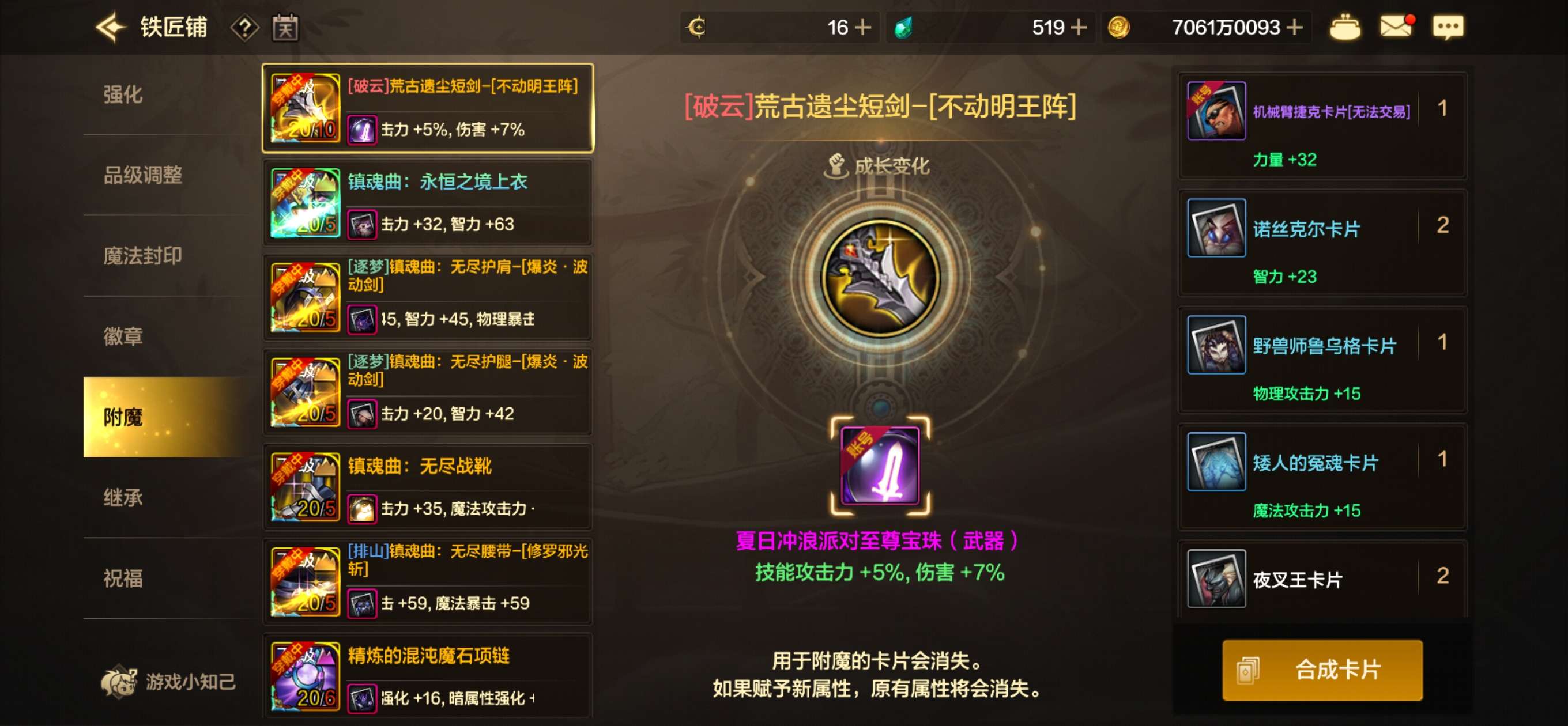Click the back arrow beside 铁匠铺

coord(110,28)
